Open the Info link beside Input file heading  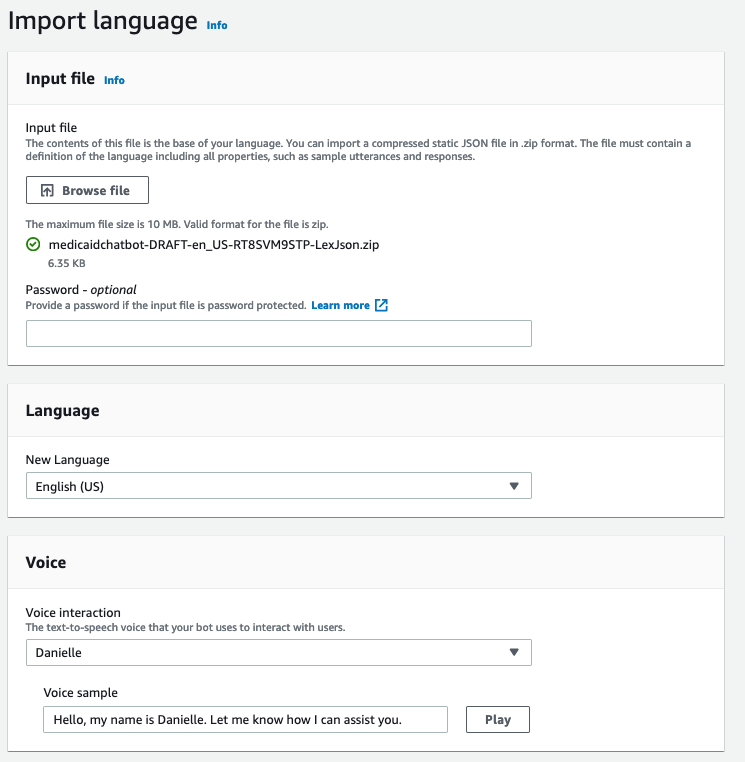coord(114,80)
